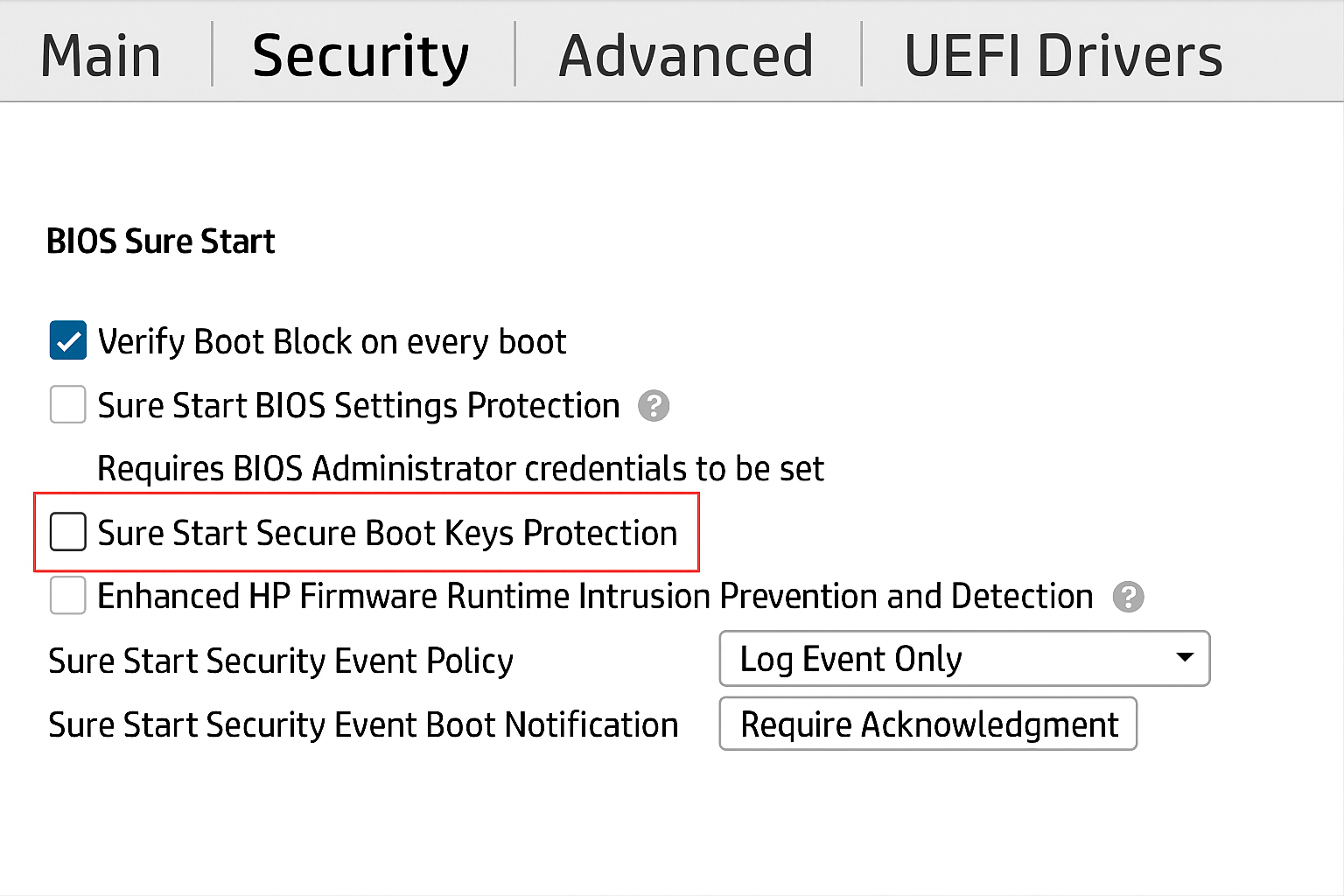Go to the UEFI Drivers tab
Image resolution: width=1344 pixels, height=896 pixels.
(x=1063, y=56)
